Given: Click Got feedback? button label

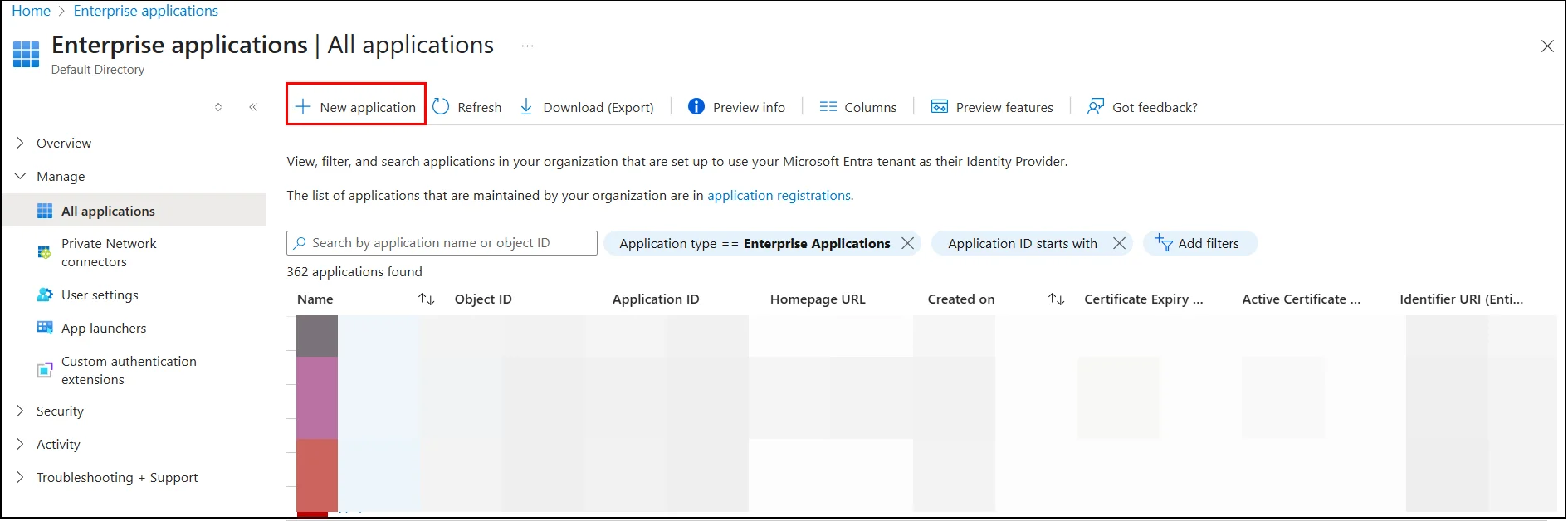Looking at the screenshot, I should pyautogui.click(x=1155, y=107).
